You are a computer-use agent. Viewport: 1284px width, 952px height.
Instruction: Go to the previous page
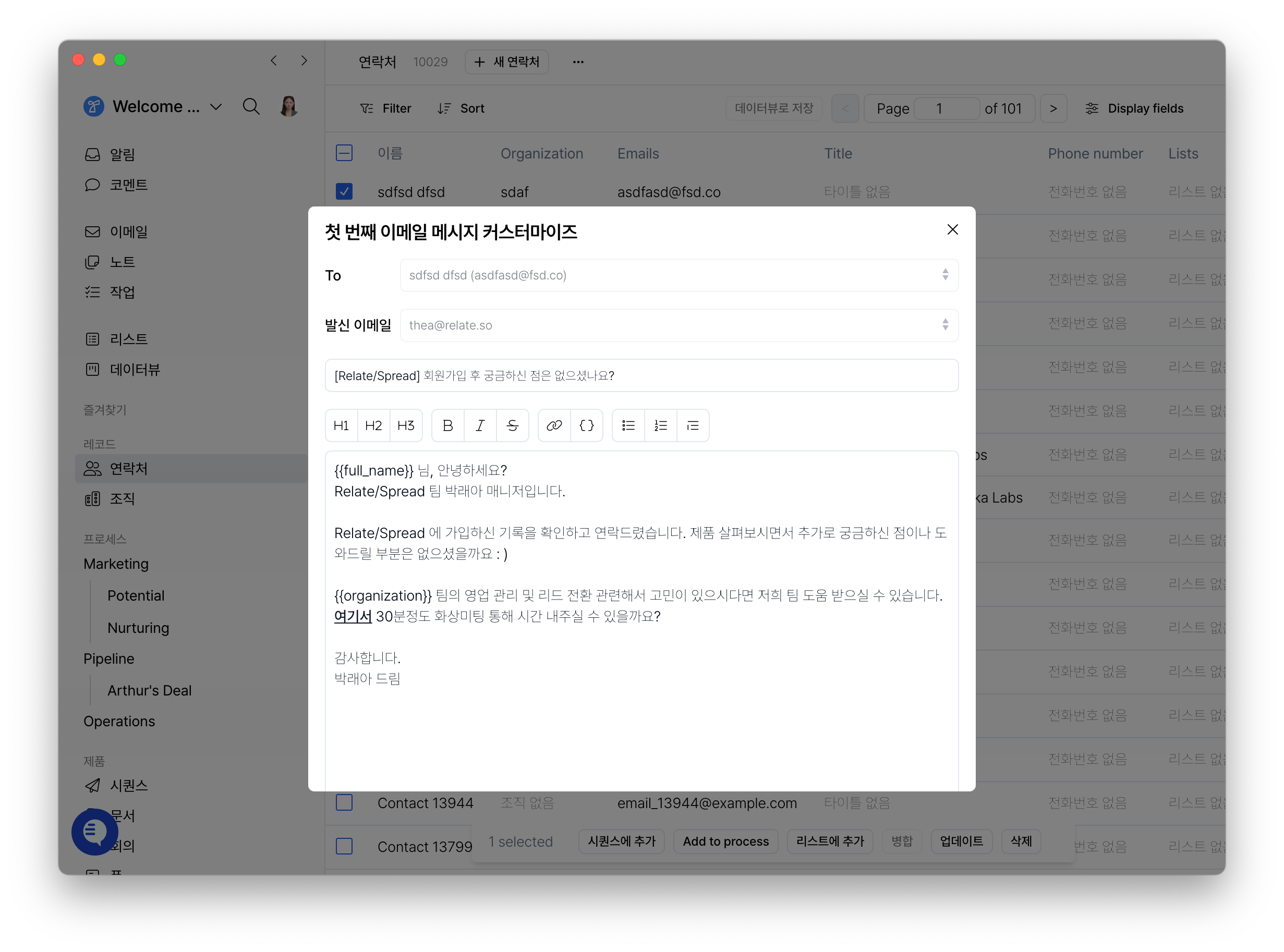pos(845,108)
